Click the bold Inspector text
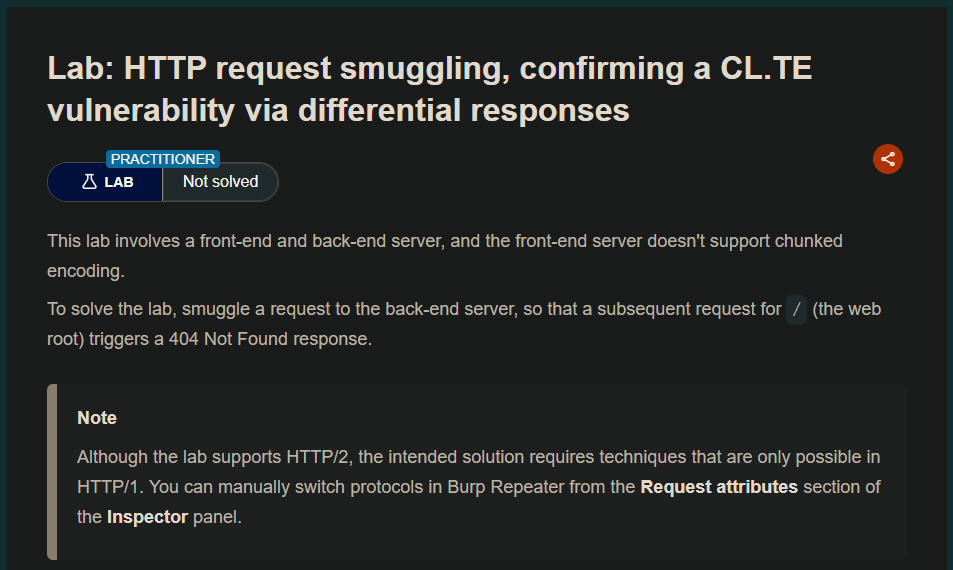 147,518
